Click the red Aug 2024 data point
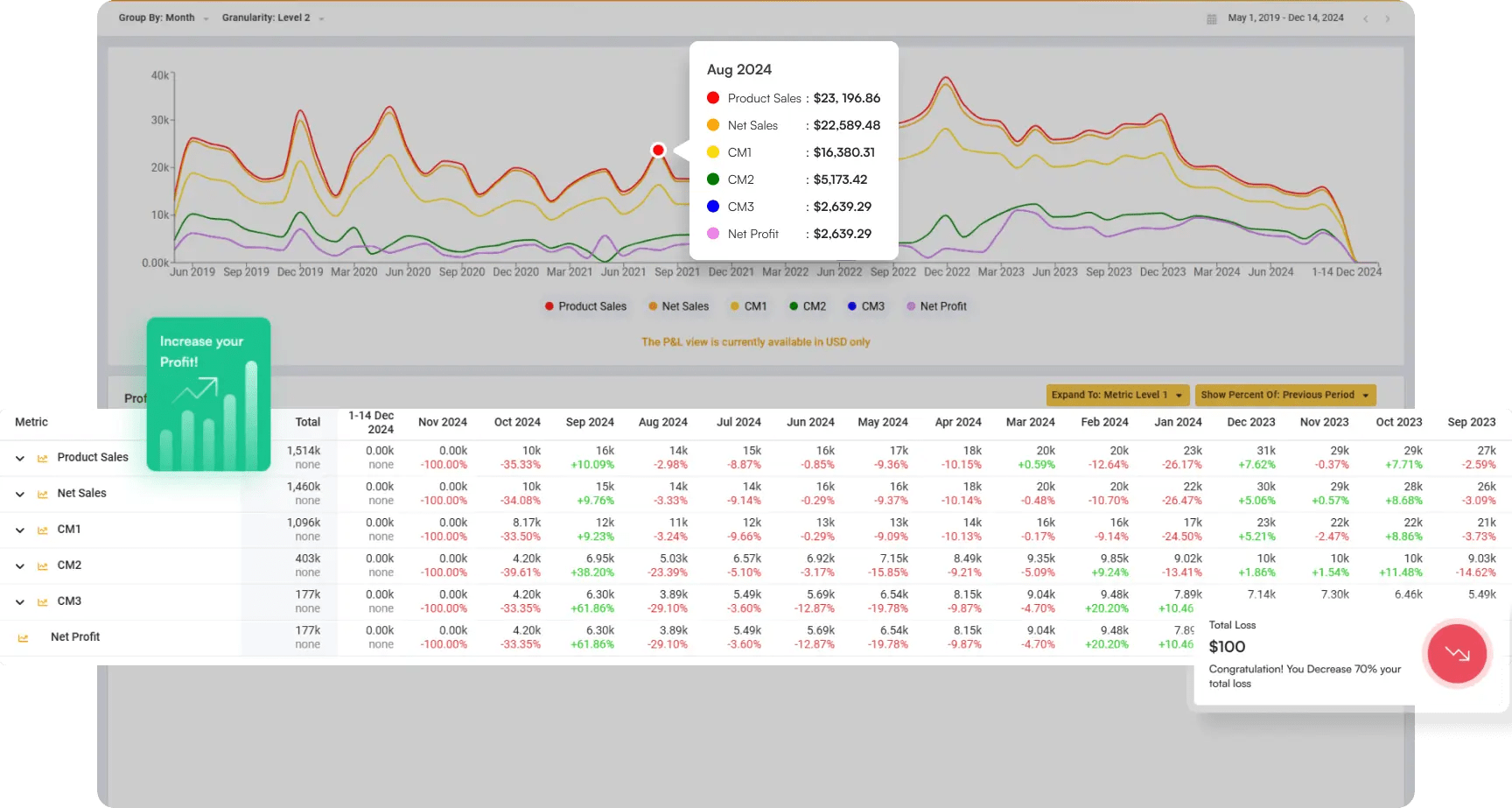1512x808 pixels. click(x=658, y=150)
